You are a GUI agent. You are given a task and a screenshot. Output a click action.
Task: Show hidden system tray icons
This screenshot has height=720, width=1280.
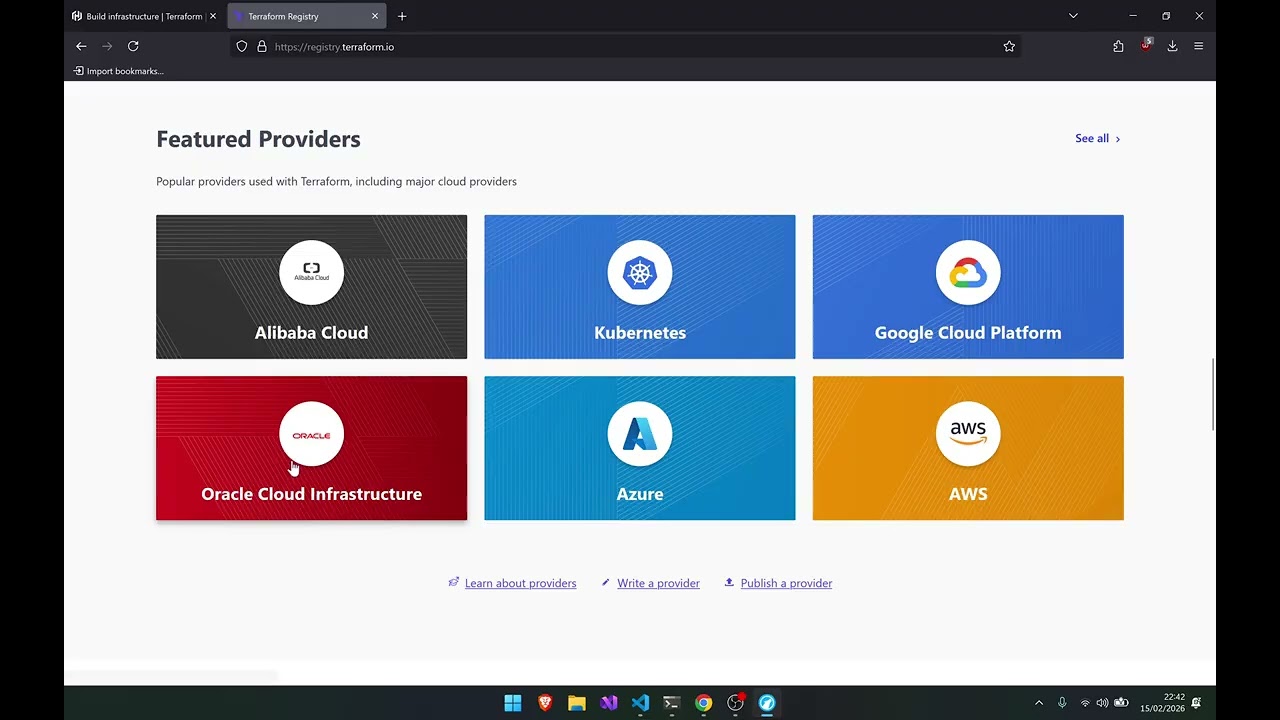1038,703
